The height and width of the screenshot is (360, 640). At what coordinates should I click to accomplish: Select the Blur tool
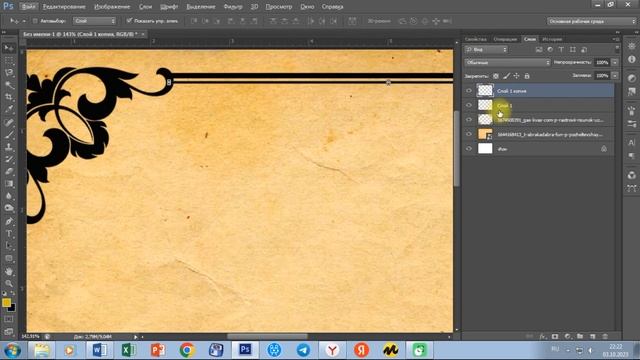[9, 196]
